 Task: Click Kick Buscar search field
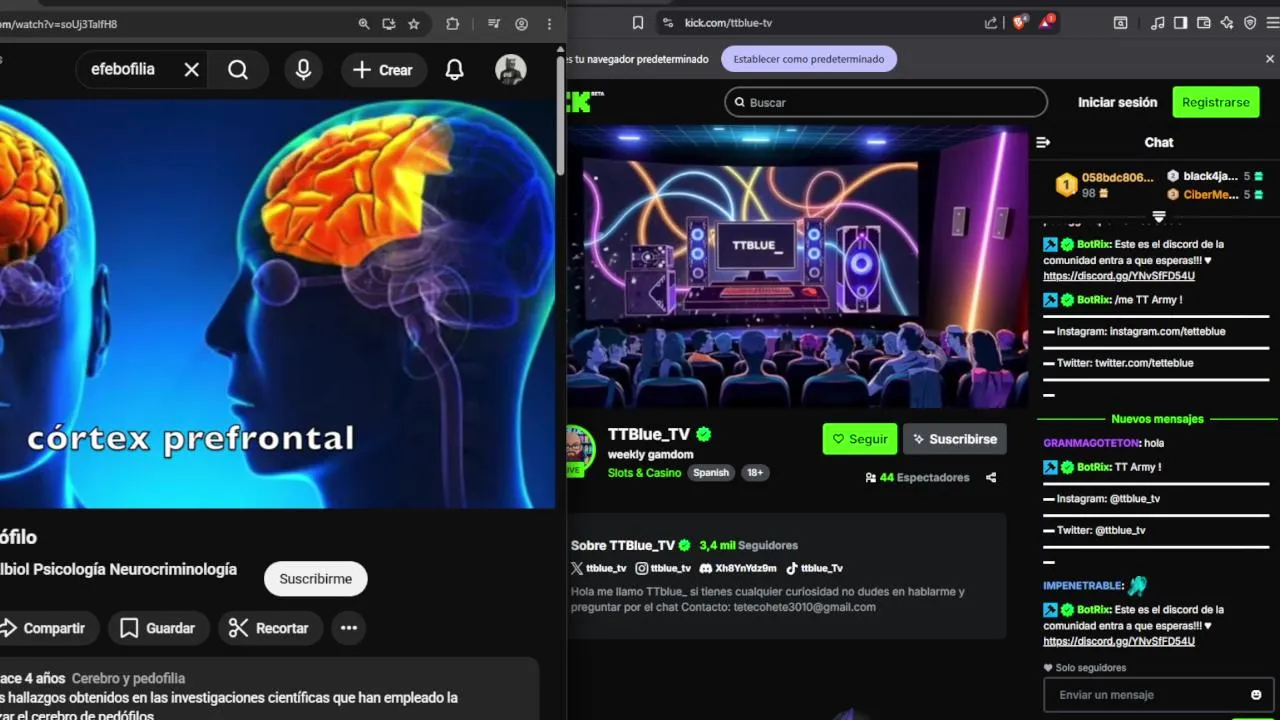point(886,102)
